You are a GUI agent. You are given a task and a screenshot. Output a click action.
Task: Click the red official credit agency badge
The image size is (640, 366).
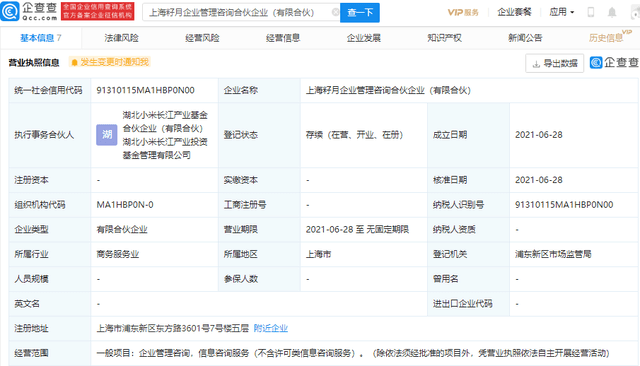pos(98,11)
